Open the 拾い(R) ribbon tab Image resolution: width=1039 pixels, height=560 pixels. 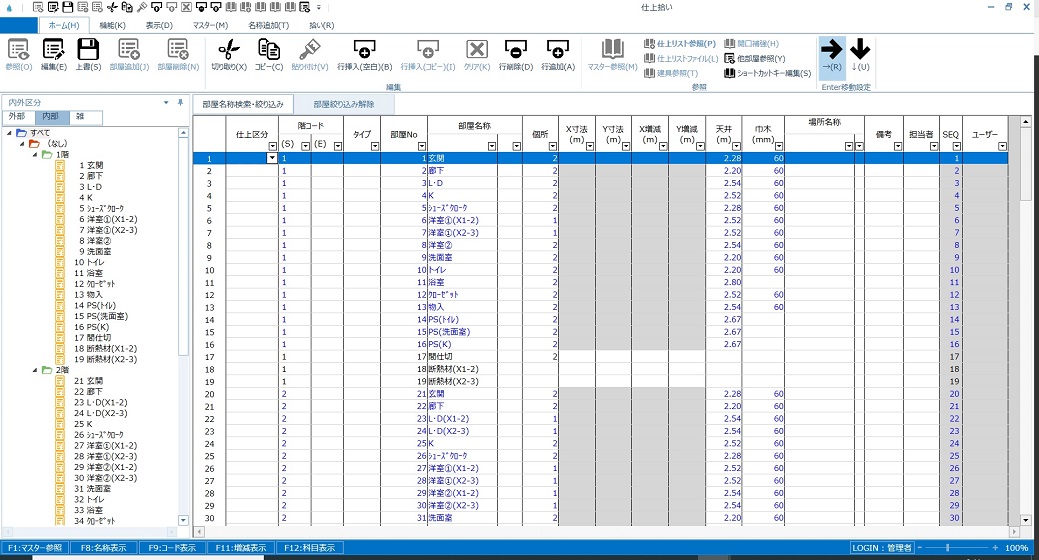pos(322,25)
